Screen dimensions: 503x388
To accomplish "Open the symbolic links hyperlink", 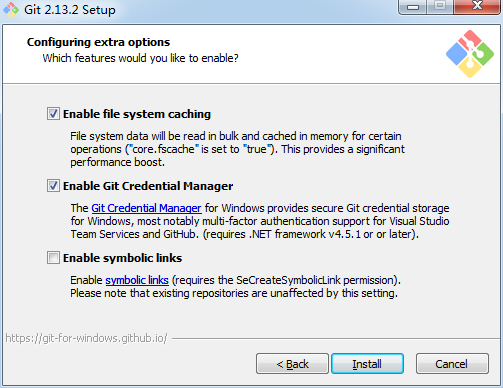I will click(137, 280).
